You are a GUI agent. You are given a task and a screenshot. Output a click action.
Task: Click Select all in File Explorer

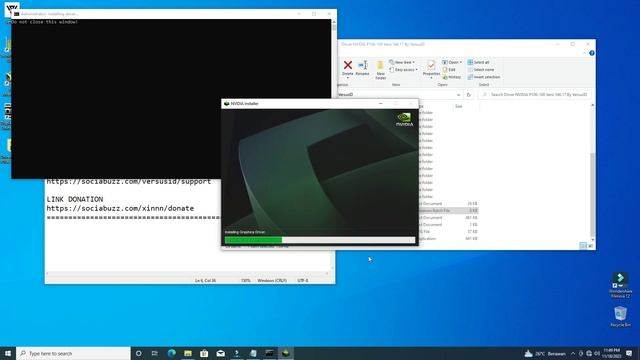[x=478, y=62]
